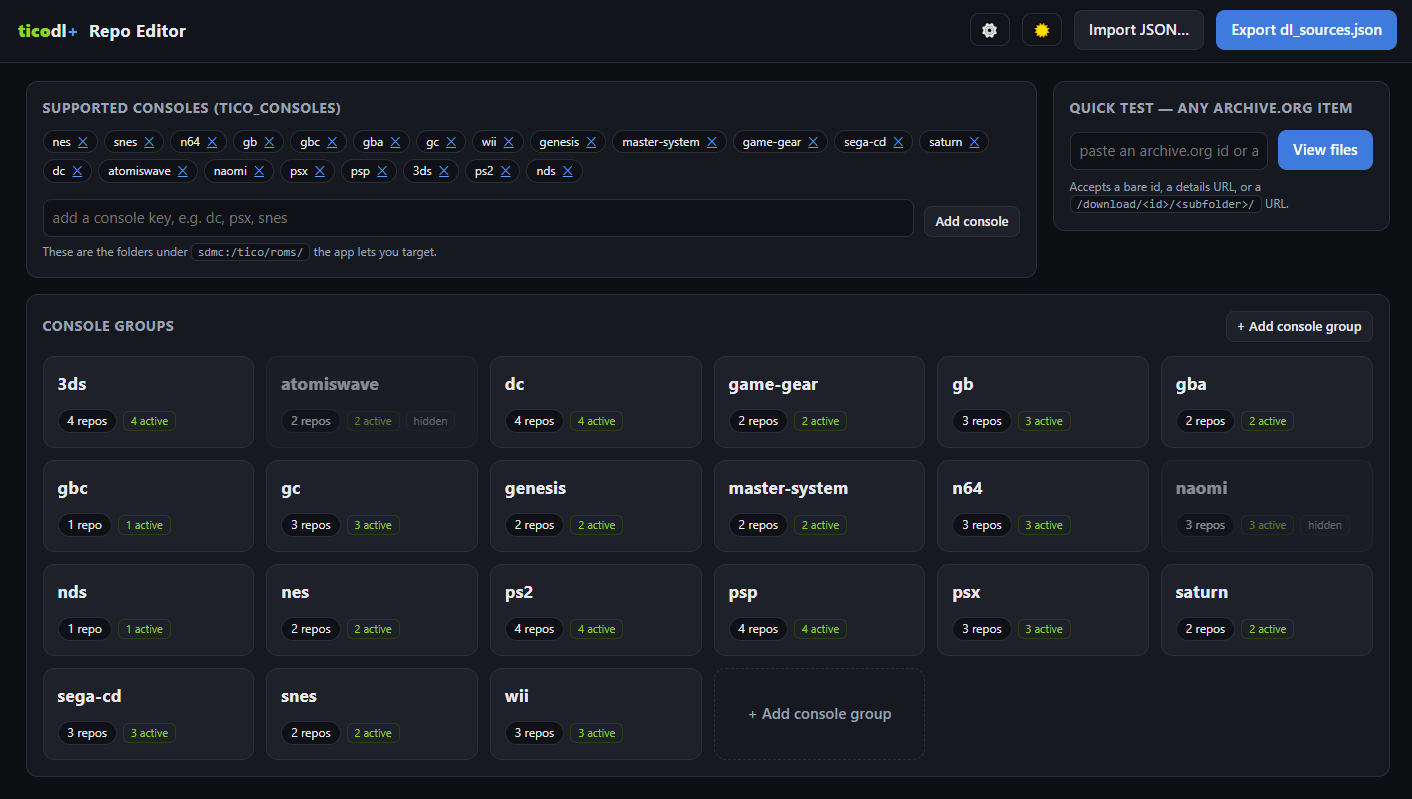Click the hidden badge on atomiswave
Image resolution: width=1412 pixels, height=799 pixels.
(430, 421)
